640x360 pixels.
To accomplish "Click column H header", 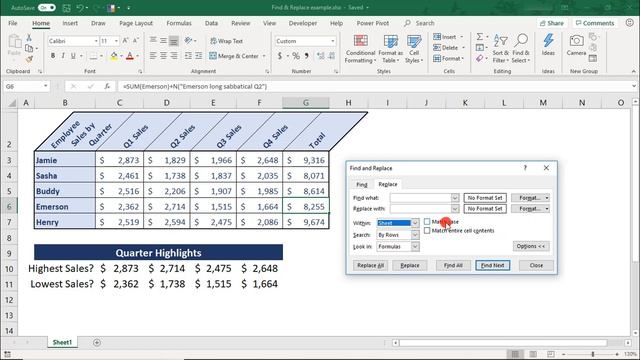I will pyautogui.click(x=348, y=103).
